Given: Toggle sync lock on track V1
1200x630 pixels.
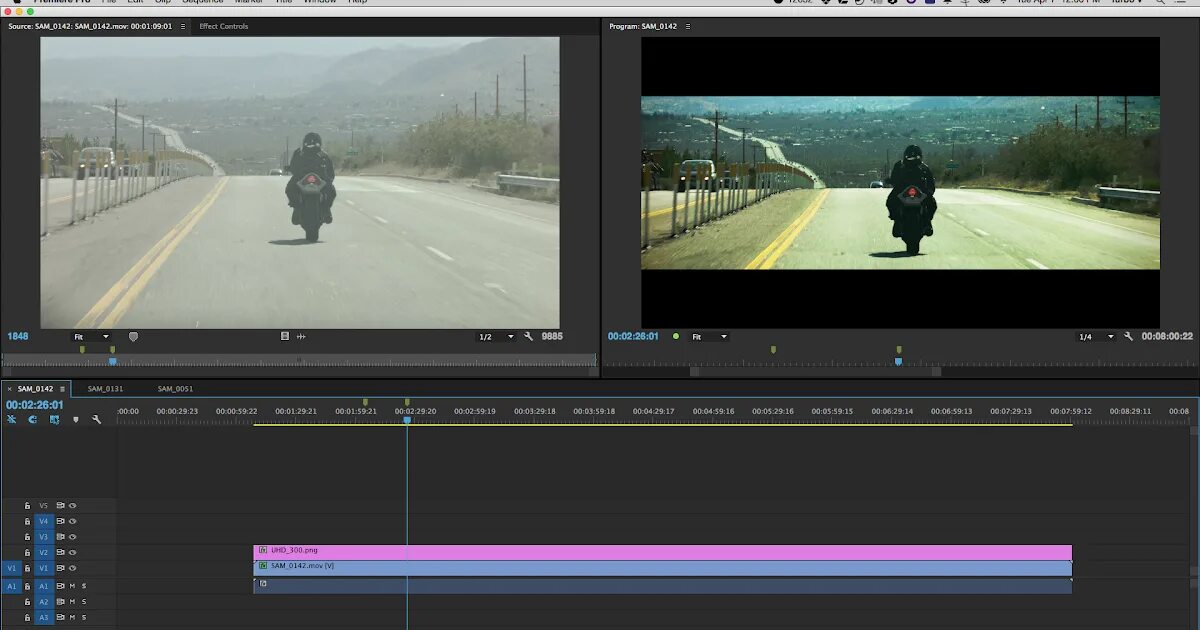Looking at the screenshot, I should (x=60, y=568).
